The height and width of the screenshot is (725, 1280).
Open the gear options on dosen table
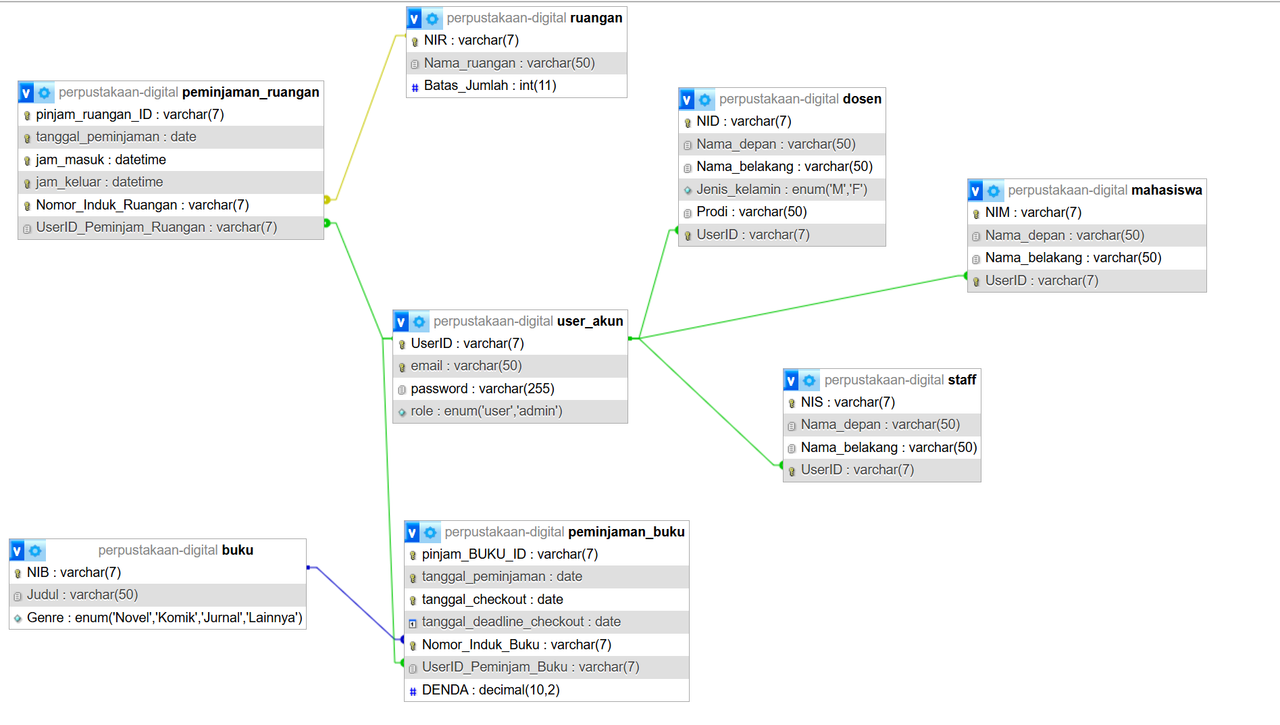click(705, 99)
